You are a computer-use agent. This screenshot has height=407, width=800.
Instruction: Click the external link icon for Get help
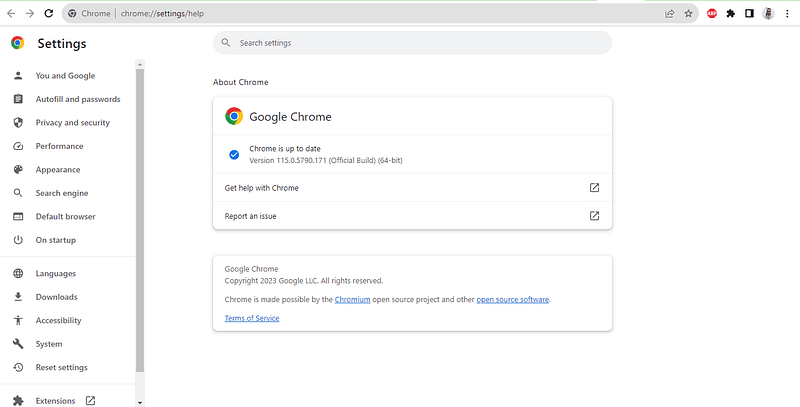(594, 188)
